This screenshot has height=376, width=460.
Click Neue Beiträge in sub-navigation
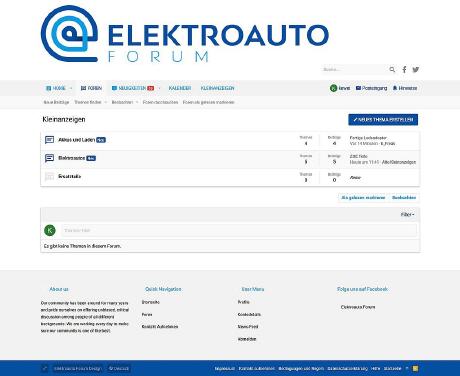56,102
